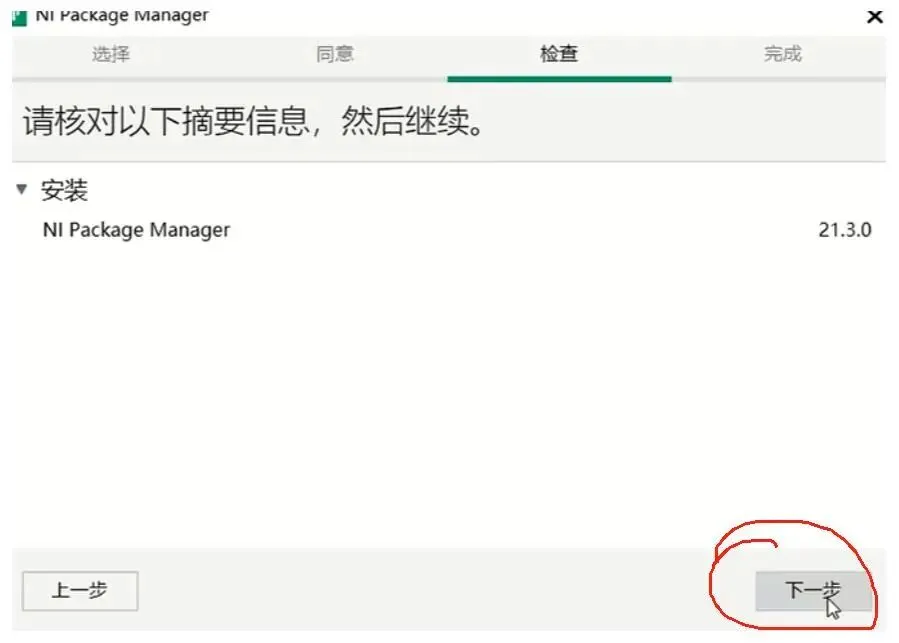The width and height of the screenshot is (899, 643).
Task: Collapse the 安装 section triangle
Action: (x=22, y=189)
